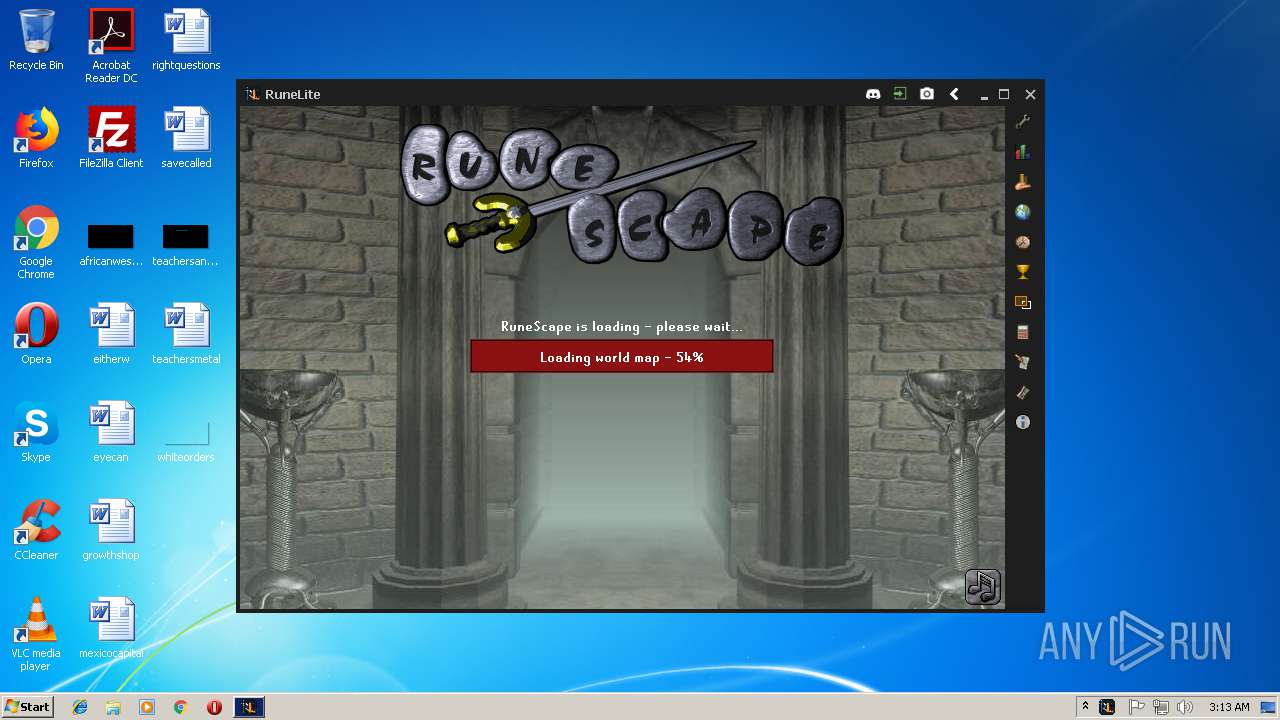Image resolution: width=1280 pixels, height=720 pixels.
Task: Click the Loading world map progress bar
Action: coord(622,357)
